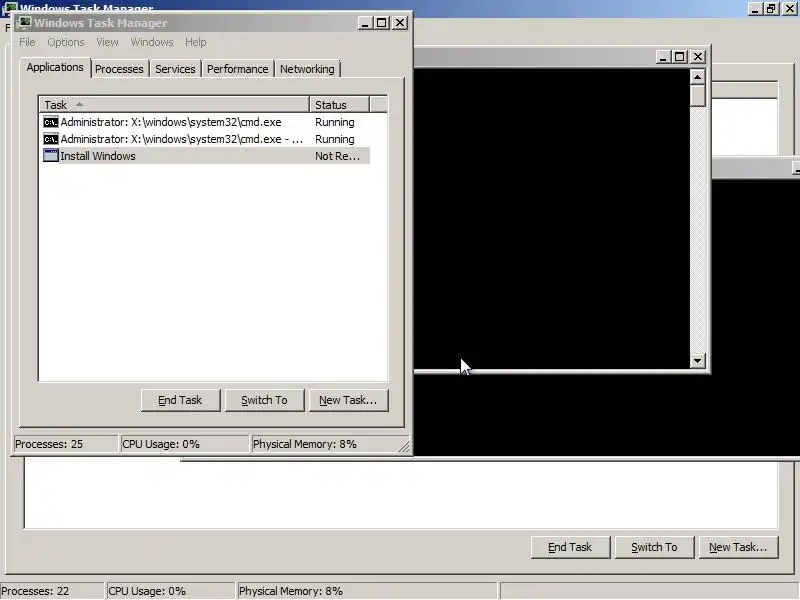Switch to the Networking tab
This screenshot has width=800, height=600.
[307, 69]
